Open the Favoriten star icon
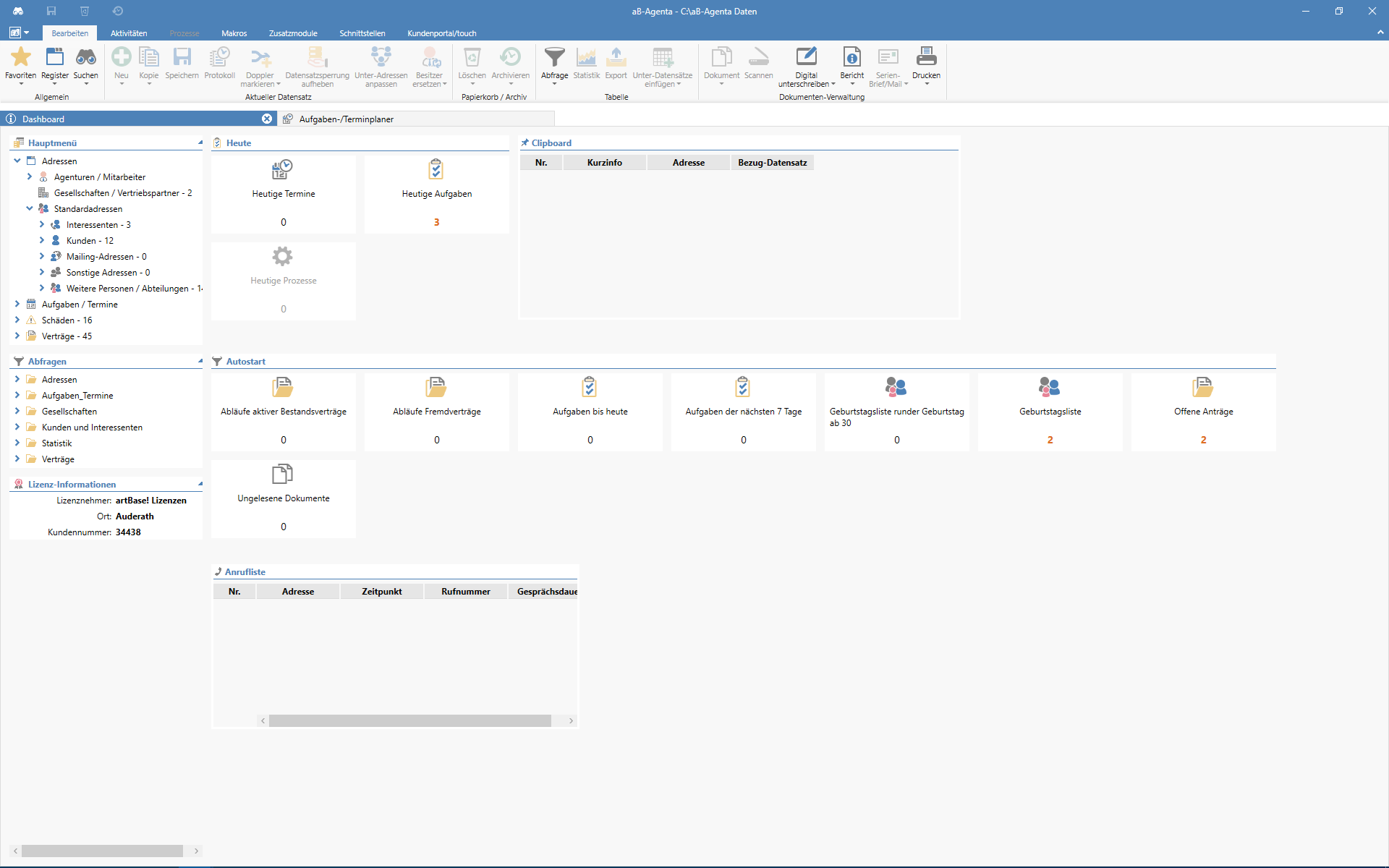This screenshot has height=868, width=1389. click(21, 57)
